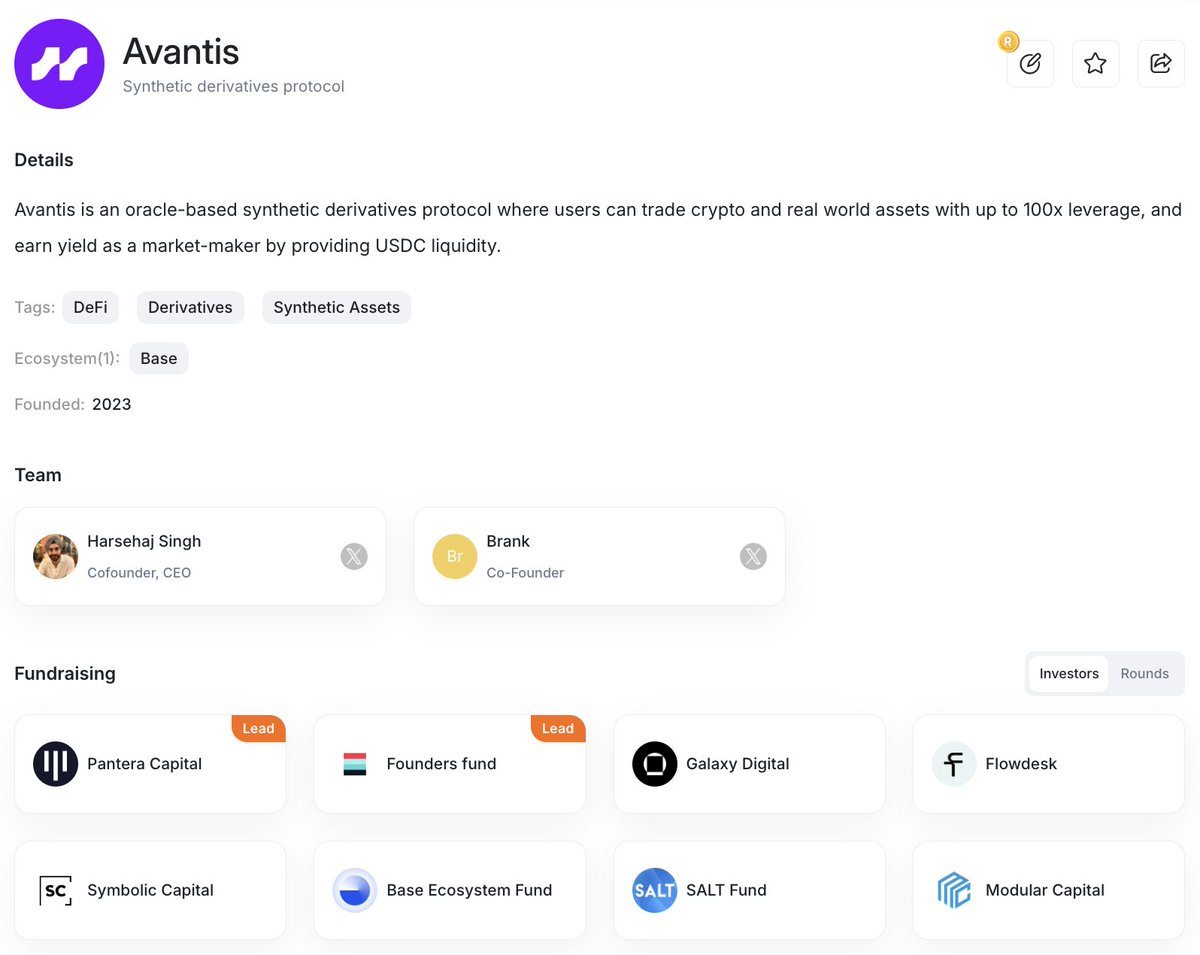
Task: Open the Symbolic Capital investor name
Action: (150, 890)
